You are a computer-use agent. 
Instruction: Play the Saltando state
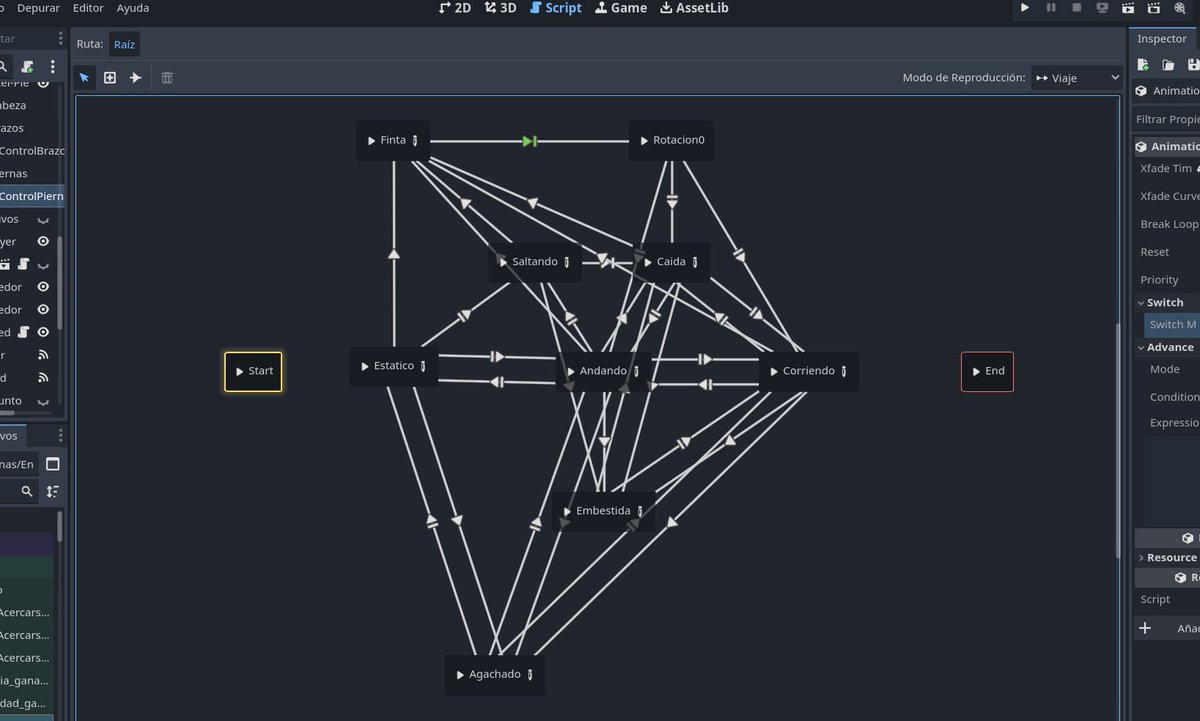pyautogui.click(x=503, y=262)
